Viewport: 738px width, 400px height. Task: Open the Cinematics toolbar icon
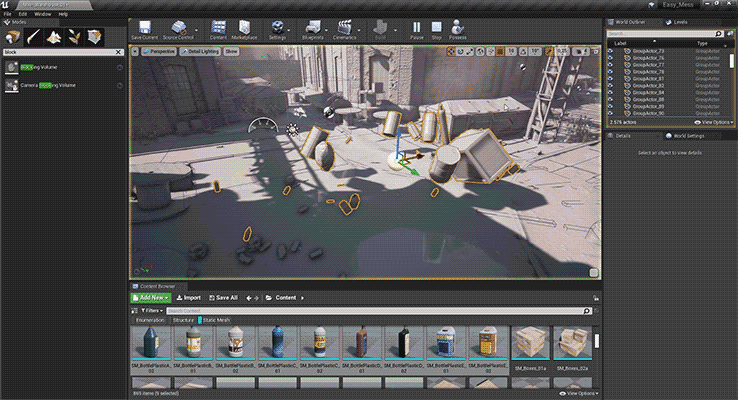345,29
